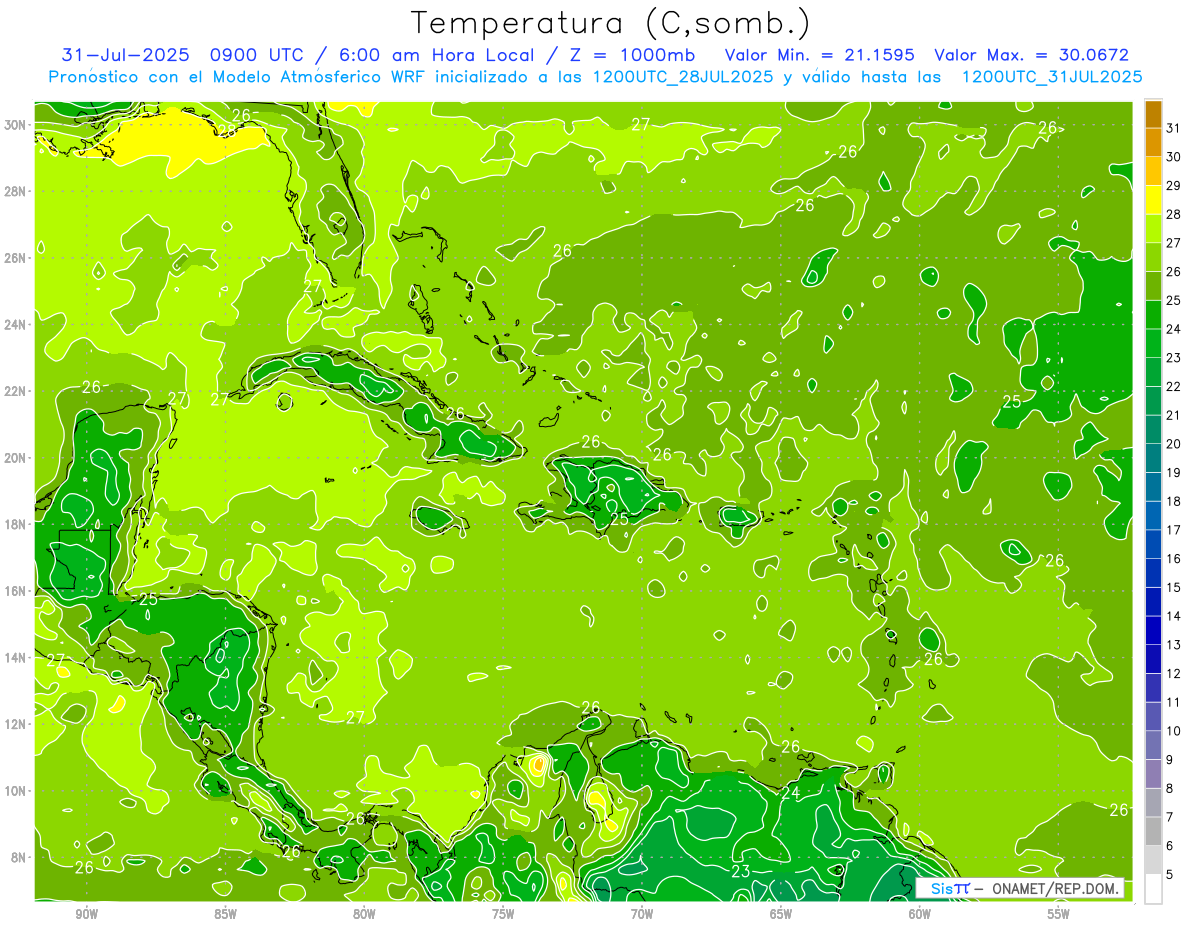Image resolution: width=1200 pixels, height=927 pixels.
Task: Click the '30N' latitude label
Action: (15, 125)
